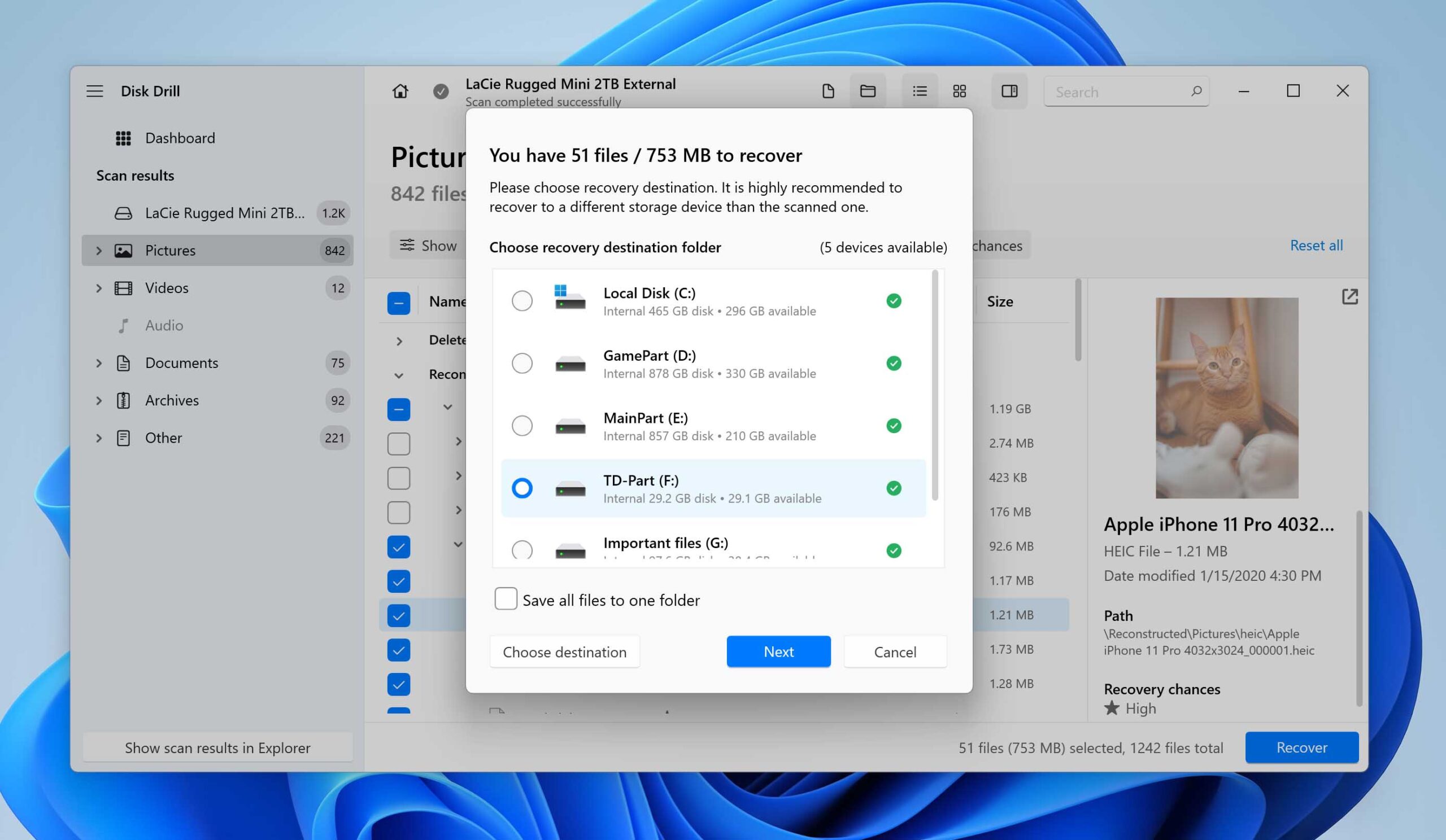
Task: Click the LaCie drive icon in sidebar
Action: pos(123,213)
